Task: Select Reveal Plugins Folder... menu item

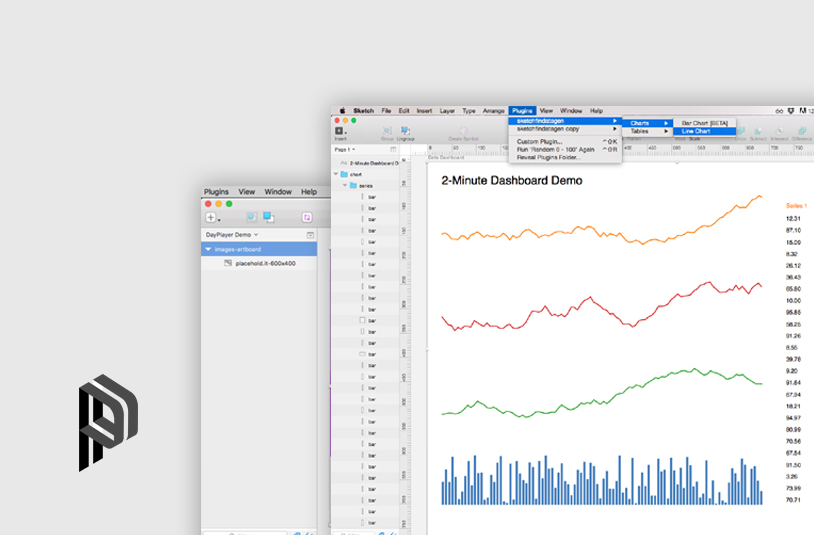Action: (548, 157)
